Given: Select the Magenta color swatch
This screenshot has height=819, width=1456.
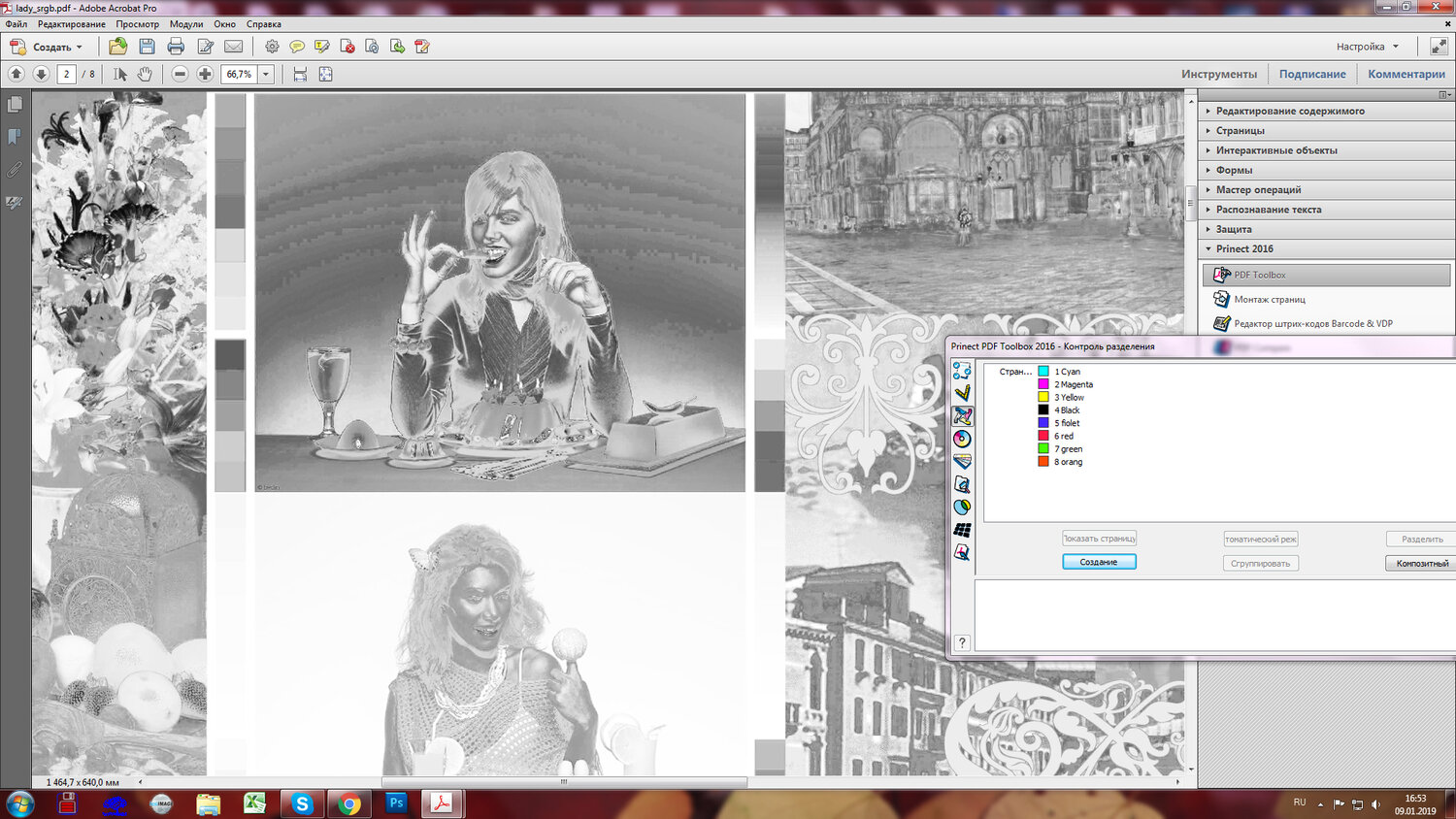Looking at the screenshot, I should tap(1043, 384).
